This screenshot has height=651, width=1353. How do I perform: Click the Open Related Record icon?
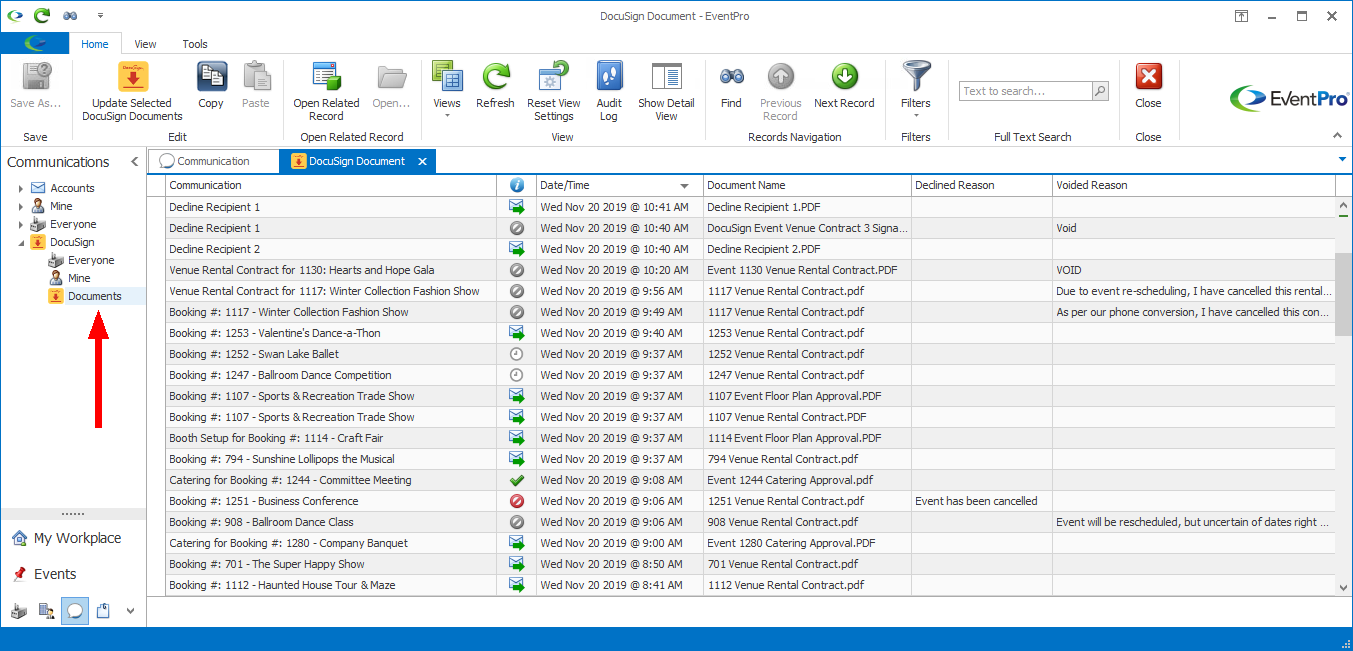pos(326,78)
